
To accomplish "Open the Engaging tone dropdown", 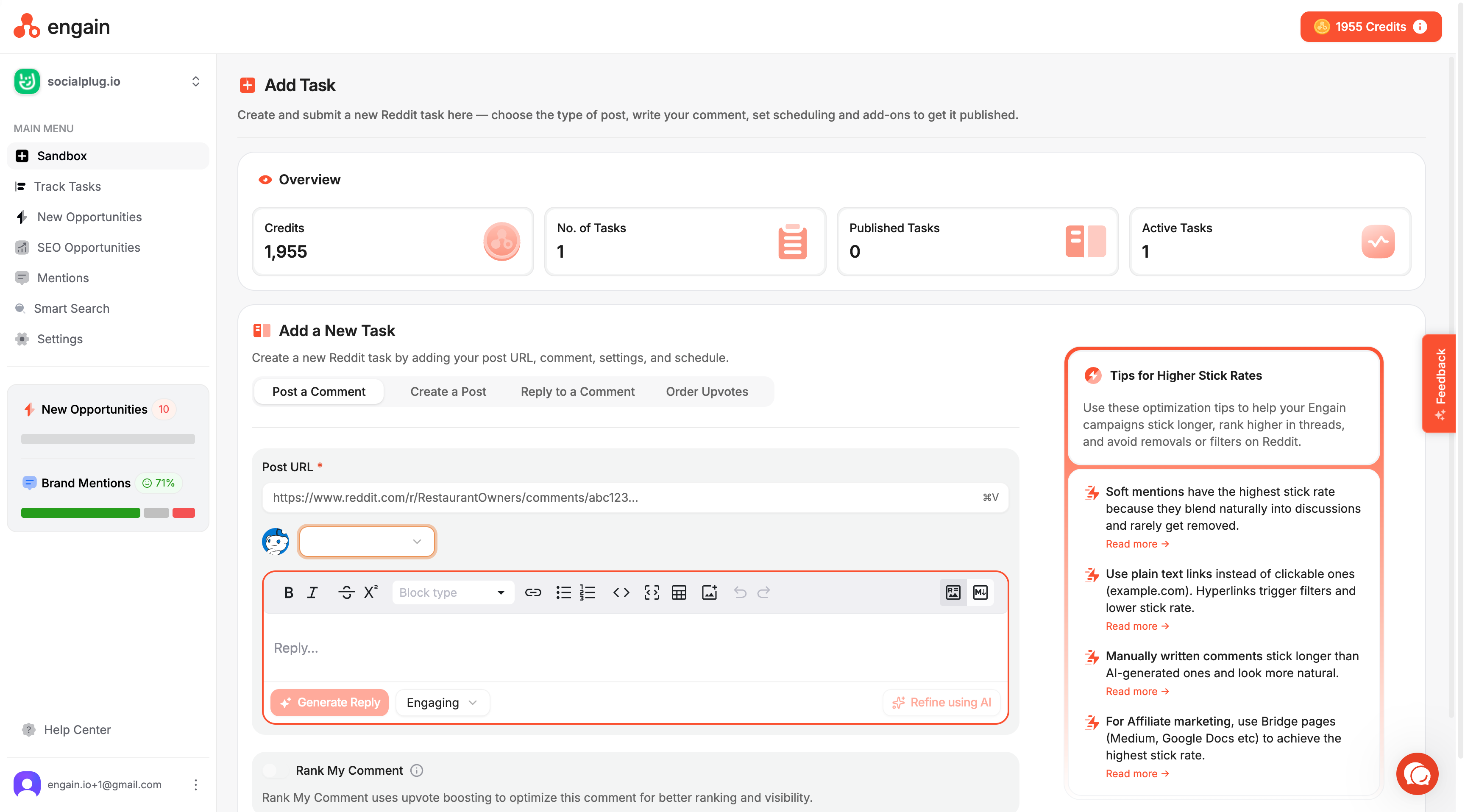I will click(x=442, y=703).
